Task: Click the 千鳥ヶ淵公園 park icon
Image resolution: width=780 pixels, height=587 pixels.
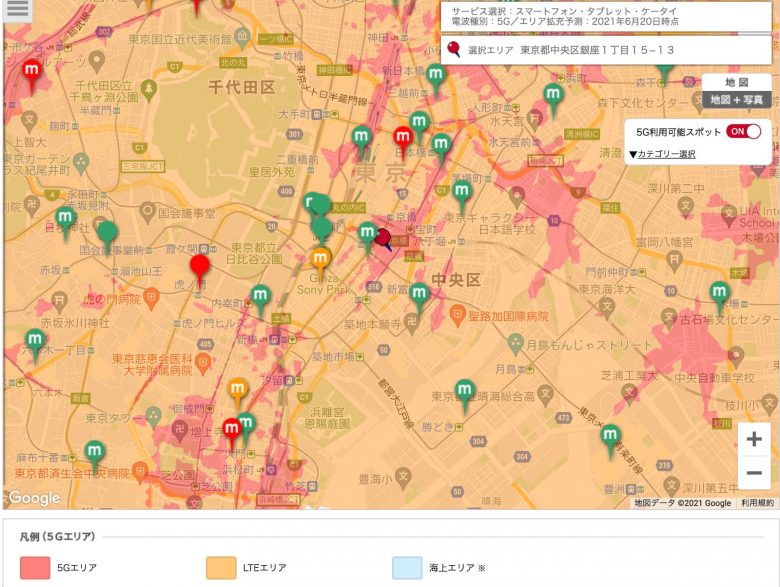Action: 148,90
